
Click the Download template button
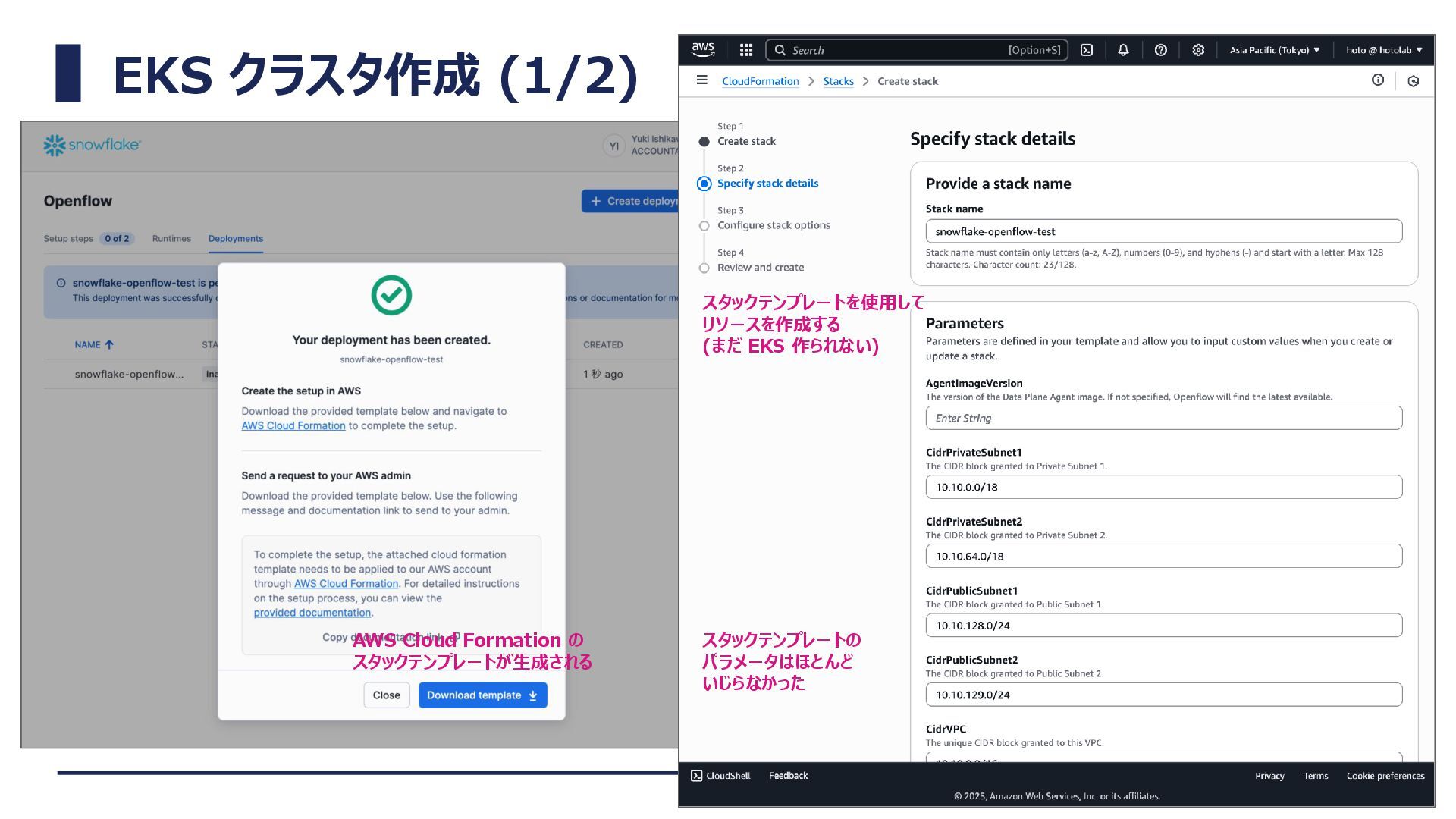click(x=482, y=695)
